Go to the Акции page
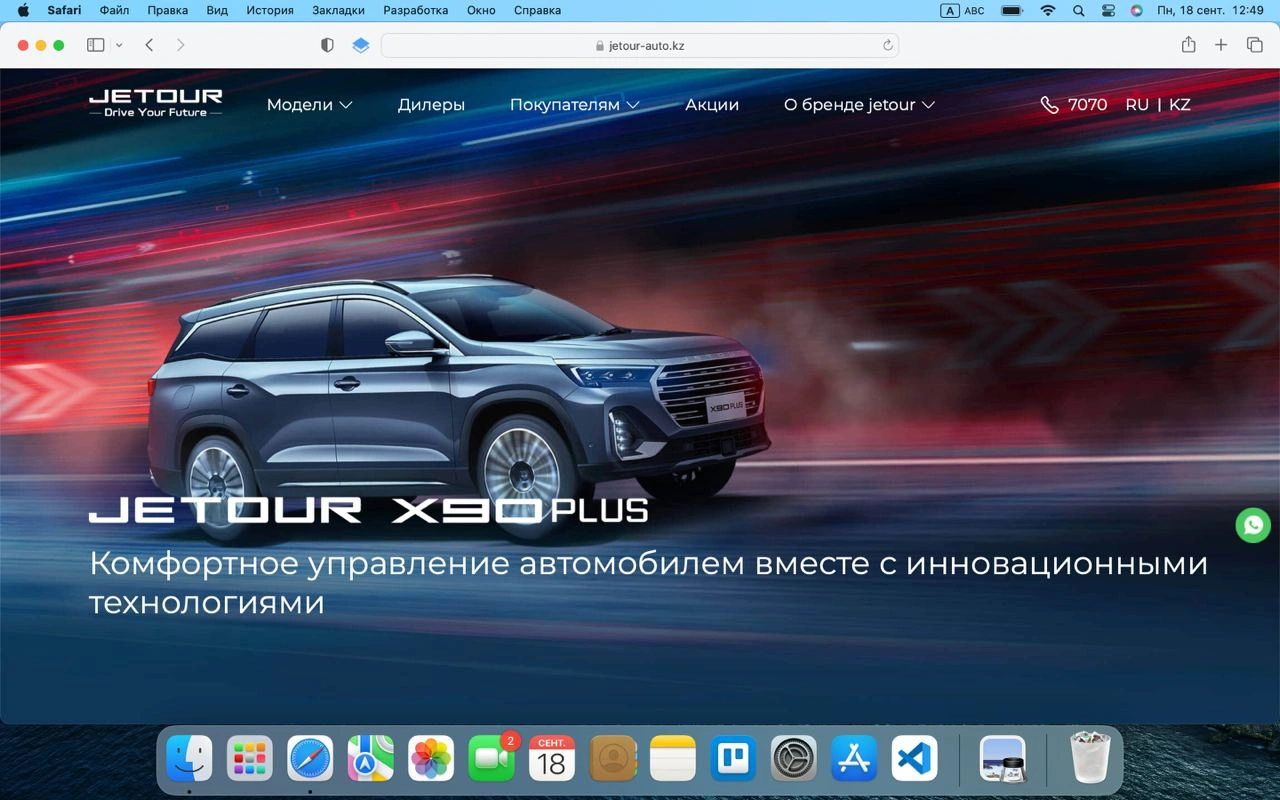The height and width of the screenshot is (800, 1280). (712, 105)
